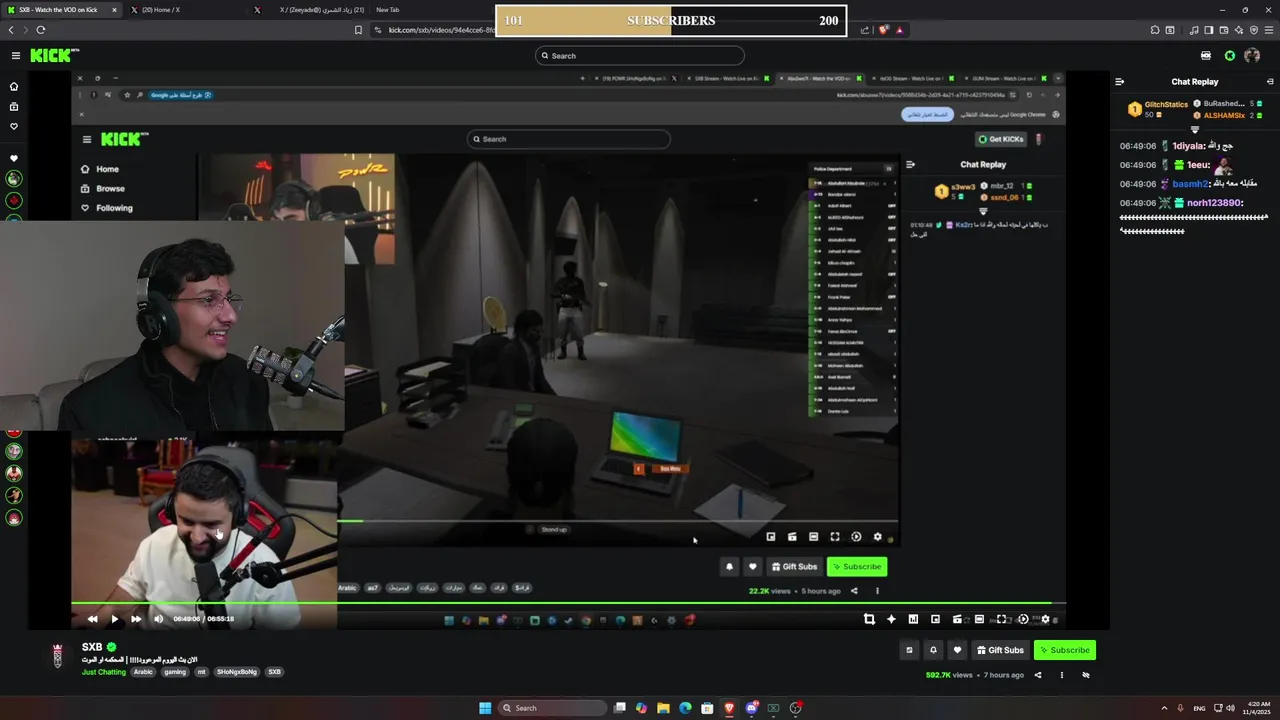Reload the current page
The width and height of the screenshot is (1280, 720).
click(x=40, y=30)
